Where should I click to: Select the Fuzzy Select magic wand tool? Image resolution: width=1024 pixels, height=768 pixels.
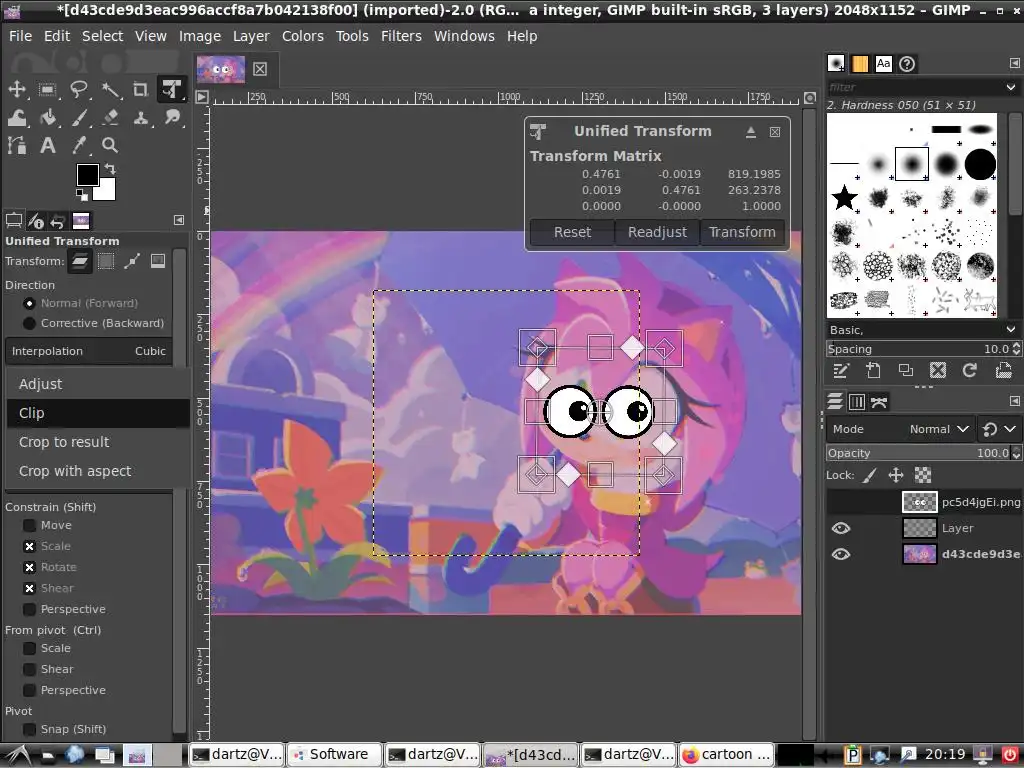[x=110, y=89]
